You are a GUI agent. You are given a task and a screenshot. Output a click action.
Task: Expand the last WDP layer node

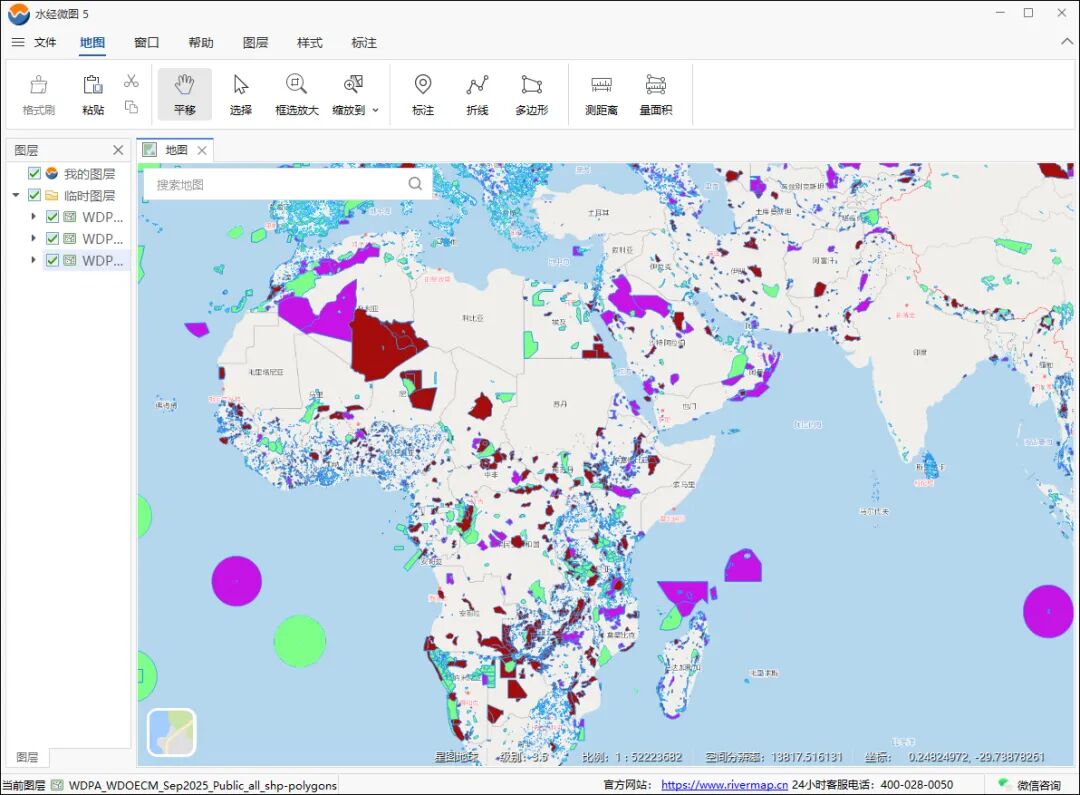point(34,261)
